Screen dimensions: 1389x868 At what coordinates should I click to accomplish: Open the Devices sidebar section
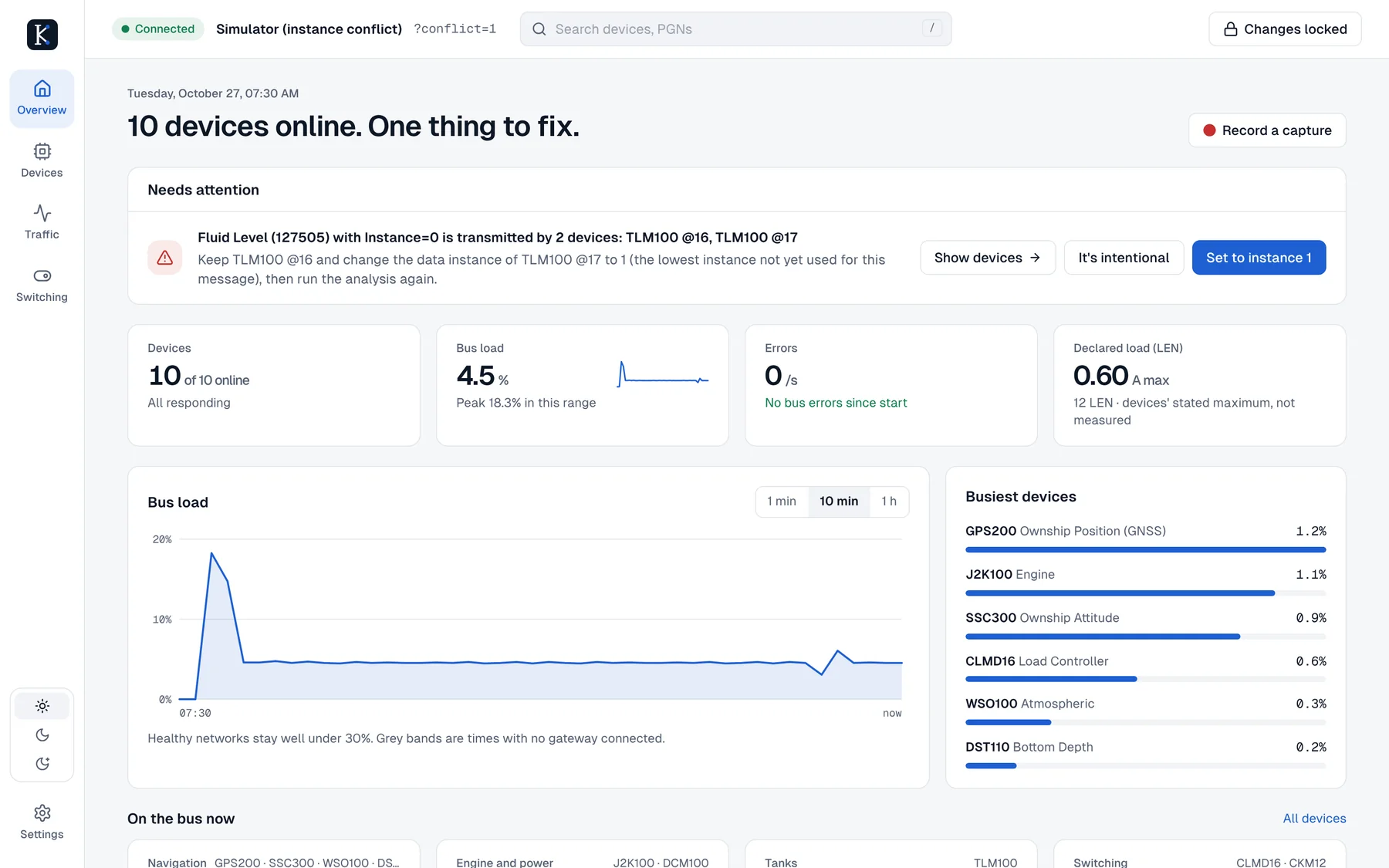(42, 160)
